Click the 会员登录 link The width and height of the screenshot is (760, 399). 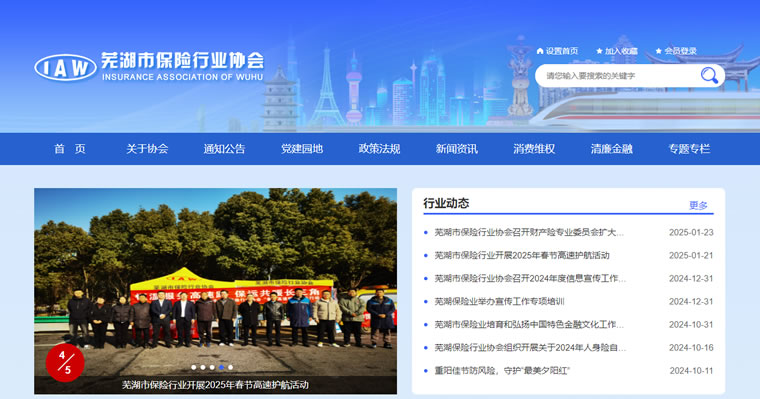tap(680, 51)
